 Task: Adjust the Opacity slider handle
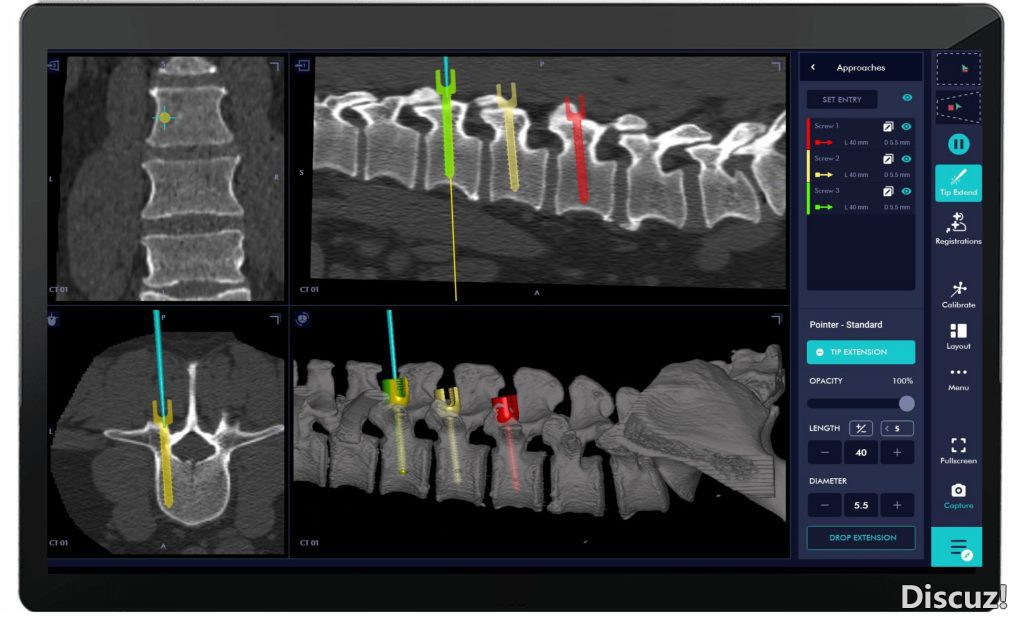[x=906, y=404]
